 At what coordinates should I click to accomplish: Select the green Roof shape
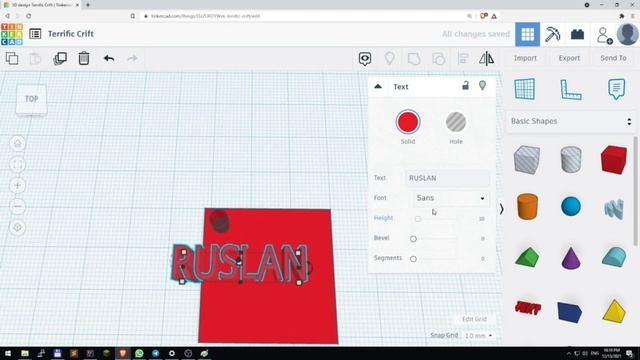(527, 257)
